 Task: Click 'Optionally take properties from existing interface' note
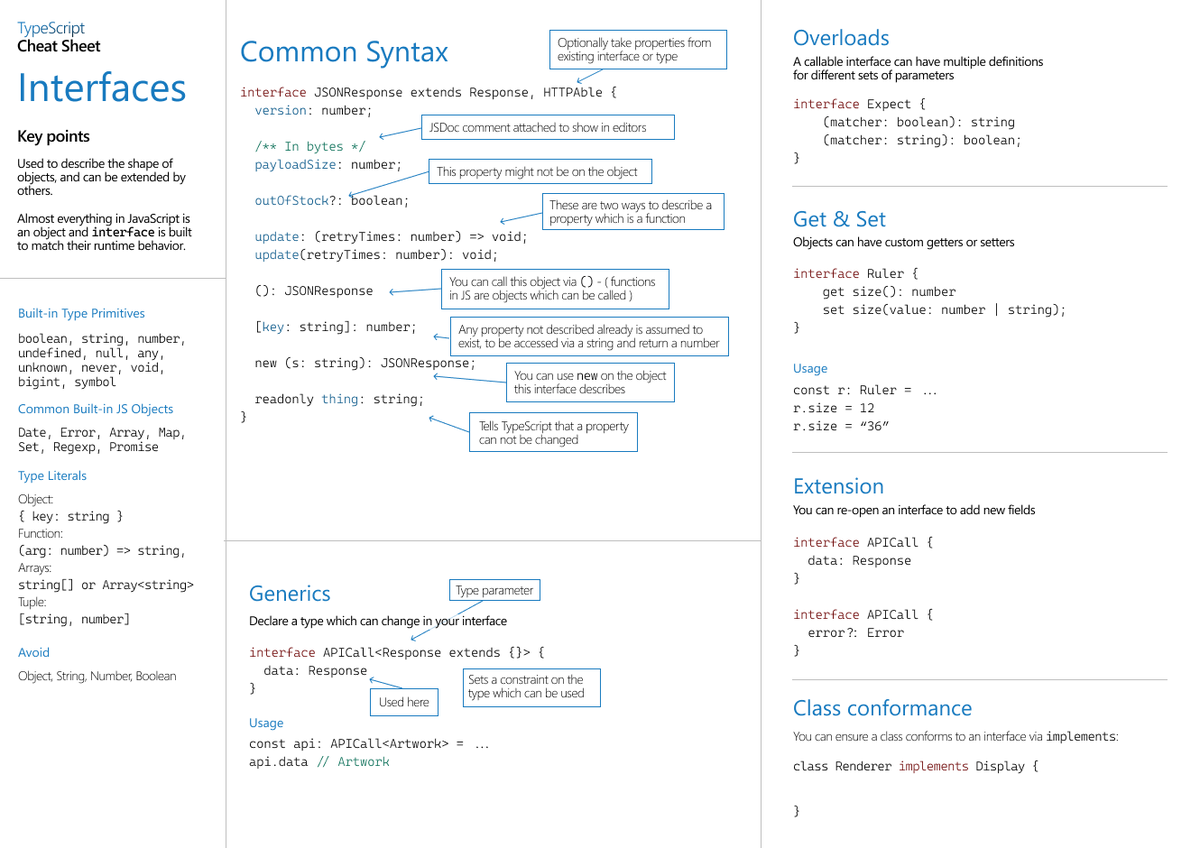(x=638, y=49)
